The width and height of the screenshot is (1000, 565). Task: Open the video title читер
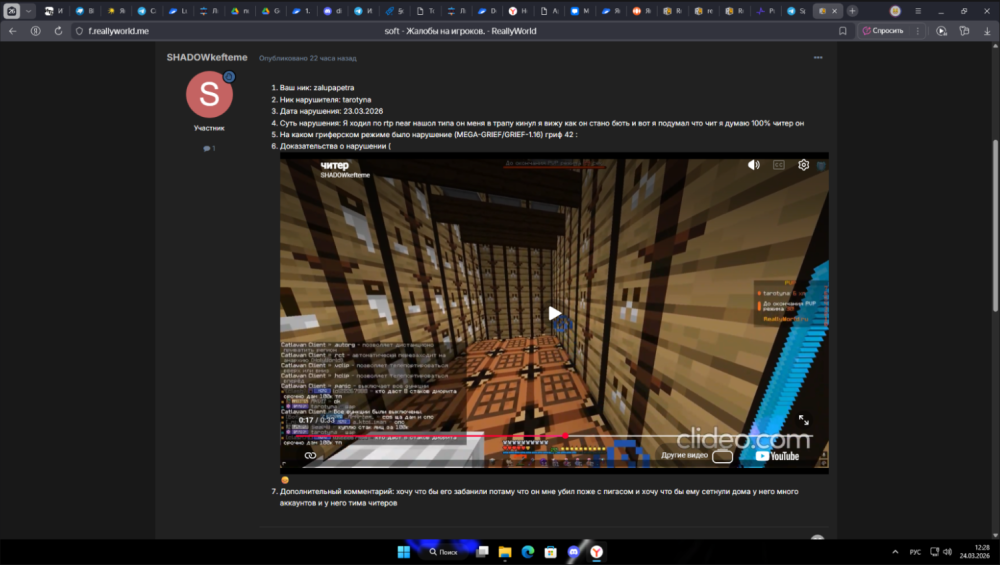(334, 165)
